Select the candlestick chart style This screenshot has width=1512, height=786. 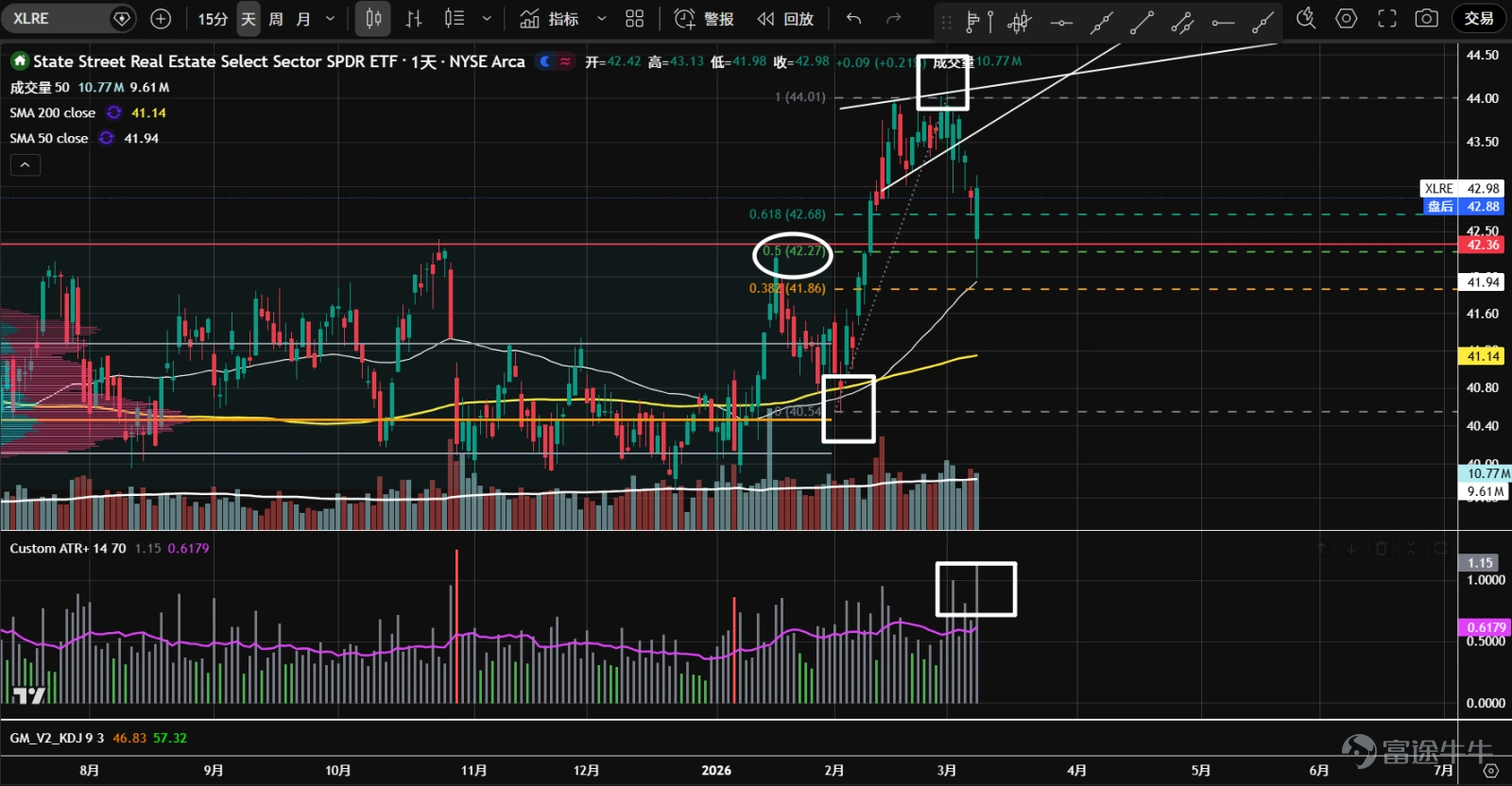[x=374, y=19]
